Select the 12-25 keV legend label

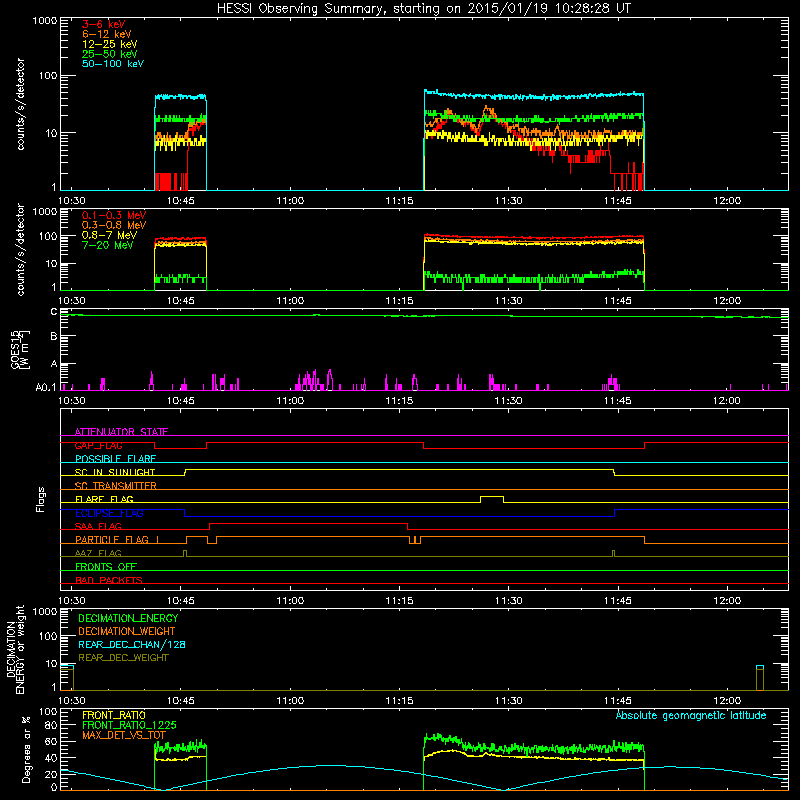click(x=110, y=44)
